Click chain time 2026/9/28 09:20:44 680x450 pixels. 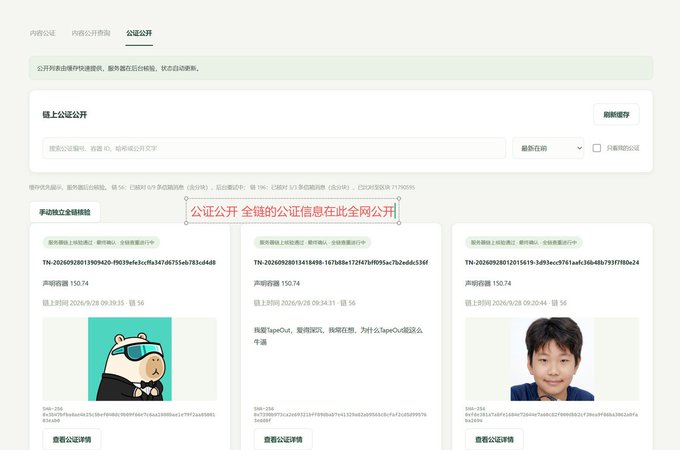[516, 303]
